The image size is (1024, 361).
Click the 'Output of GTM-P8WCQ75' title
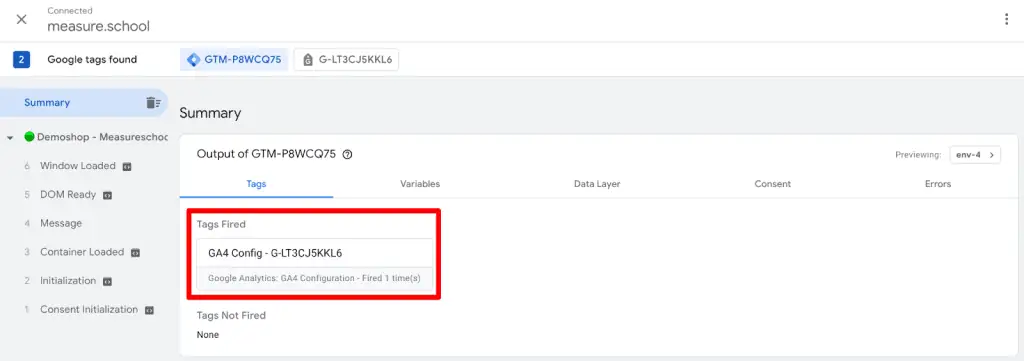point(266,154)
